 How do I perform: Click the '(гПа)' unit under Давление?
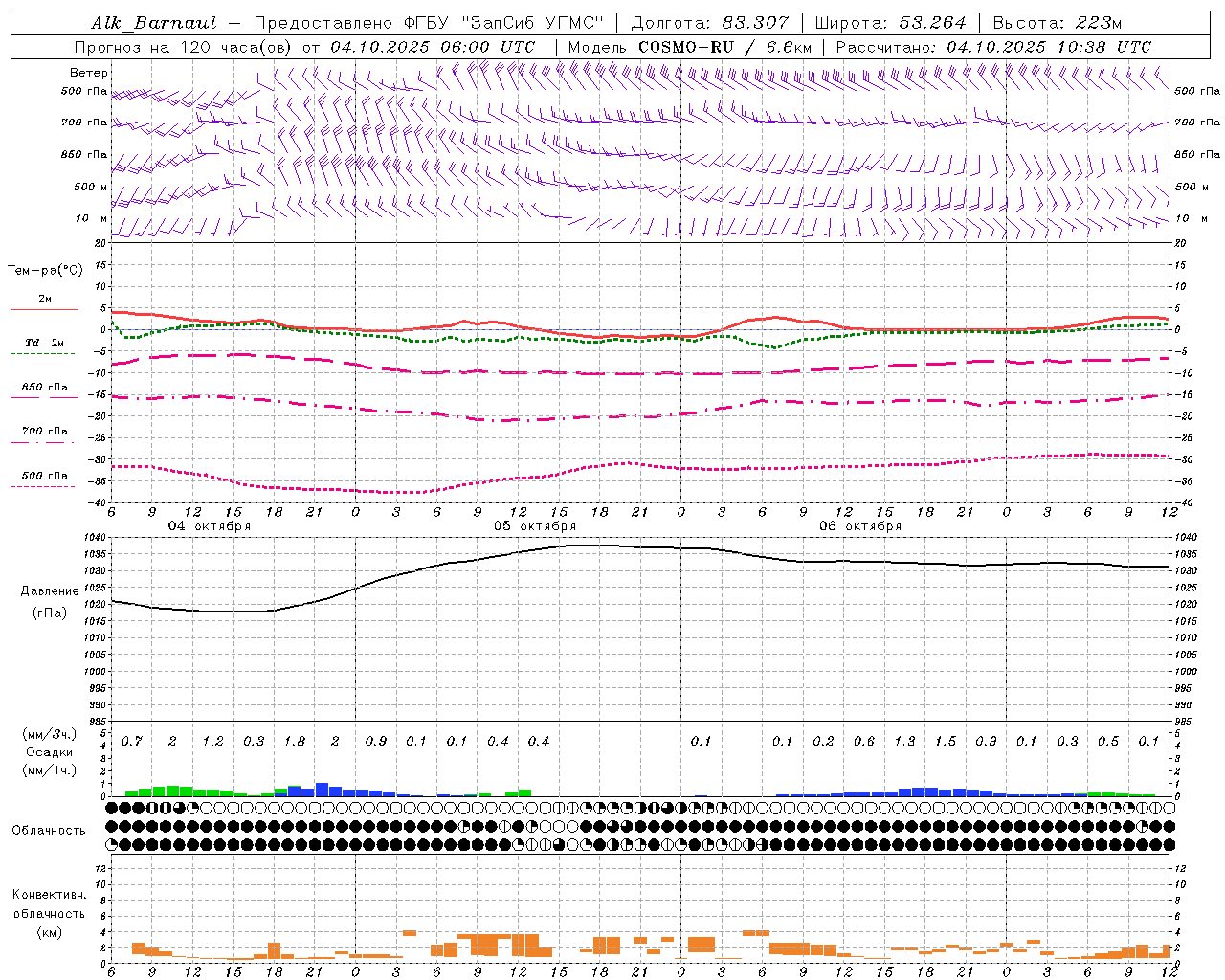coord(49,612)
